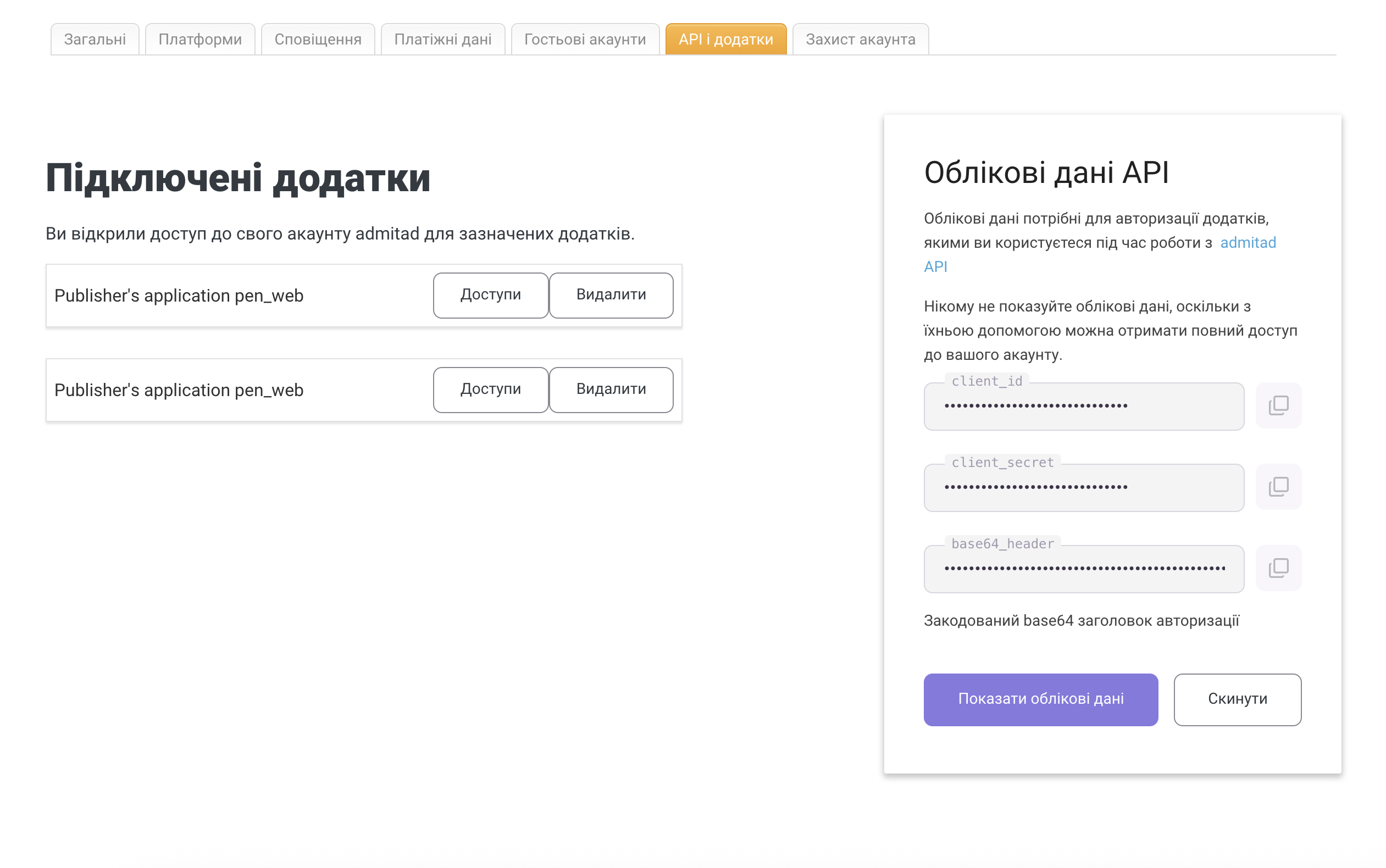This screenshot has width=1386, height=868.
Task: Go to the Платіжні дані tab
Action: [442, 39]
